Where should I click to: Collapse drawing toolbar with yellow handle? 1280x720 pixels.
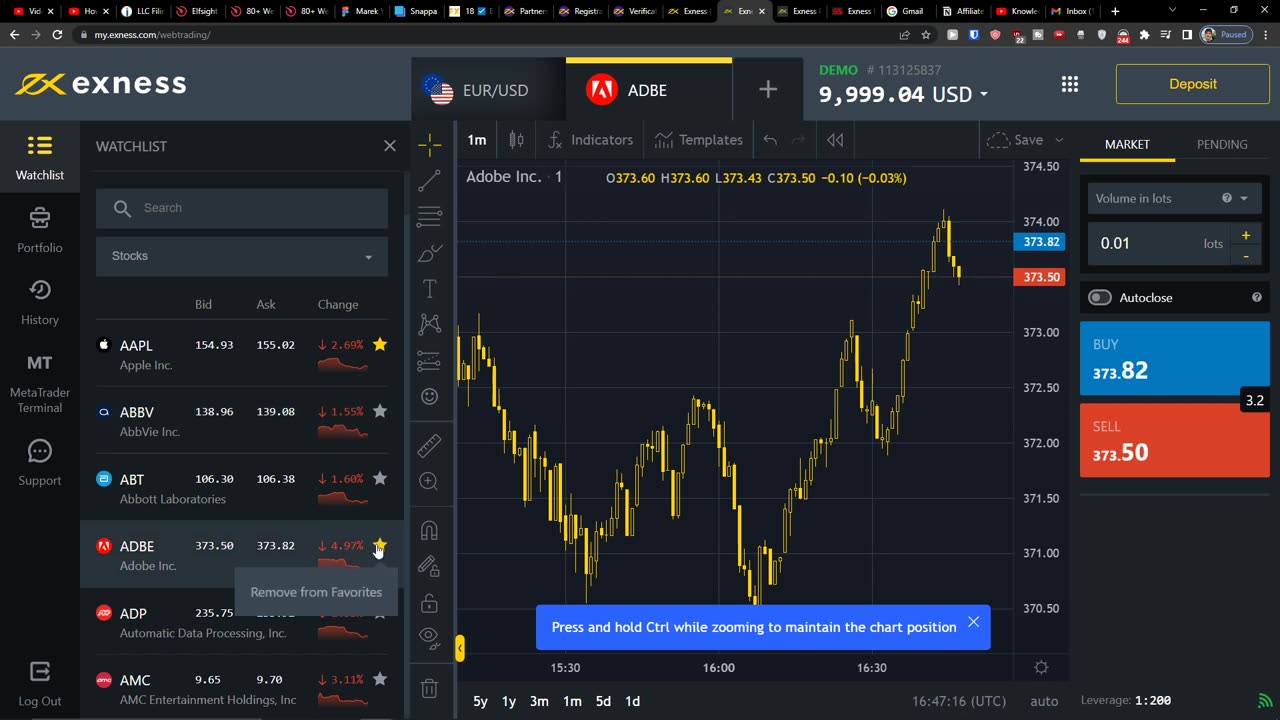point(459,648)
